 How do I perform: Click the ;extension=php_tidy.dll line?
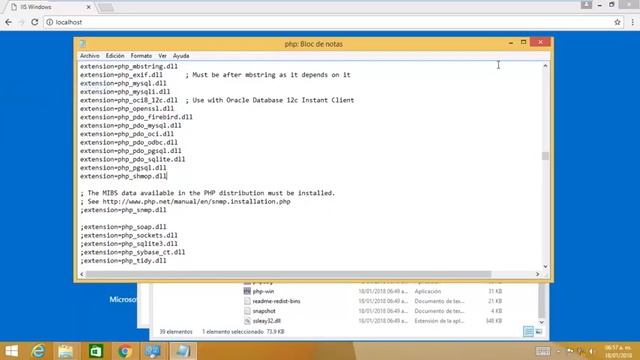click(x=123, y=261)
